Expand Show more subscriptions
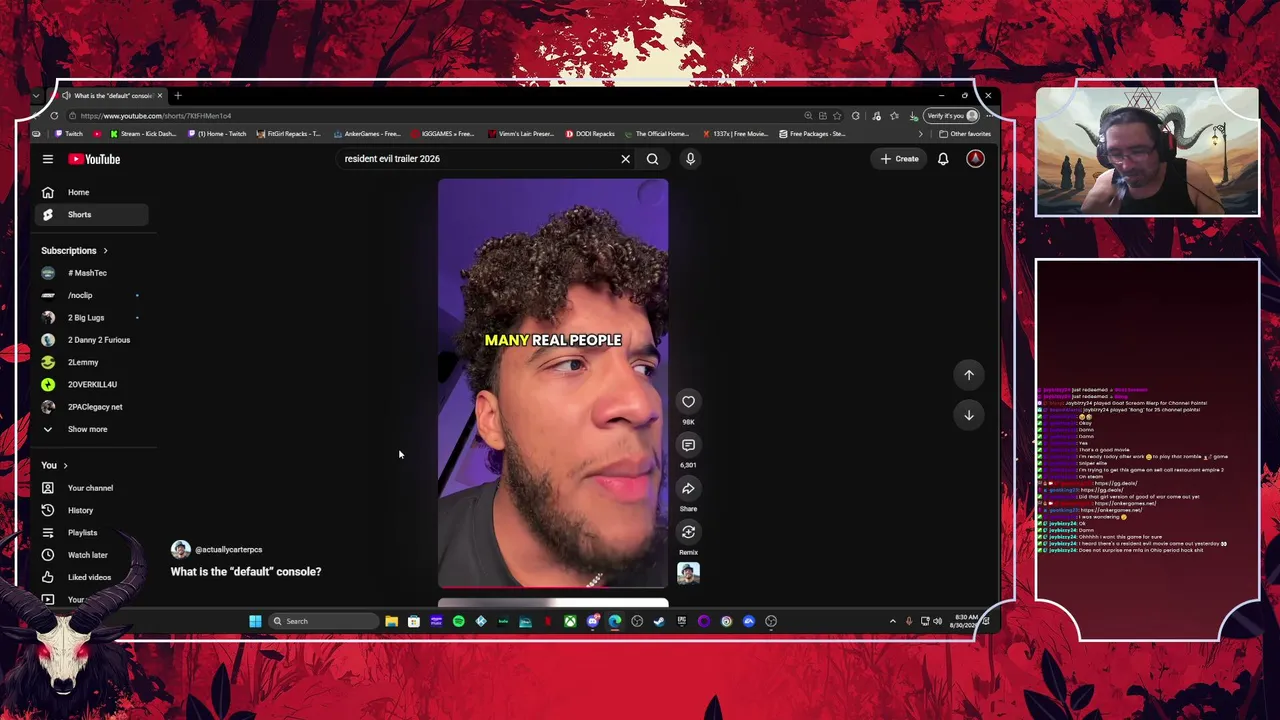1280x720 pixels. point(93,429)
